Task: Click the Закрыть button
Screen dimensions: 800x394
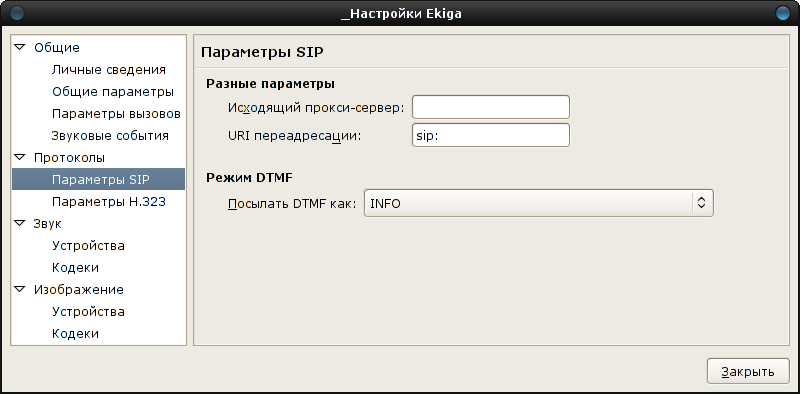Action: (x=748, y=371)
